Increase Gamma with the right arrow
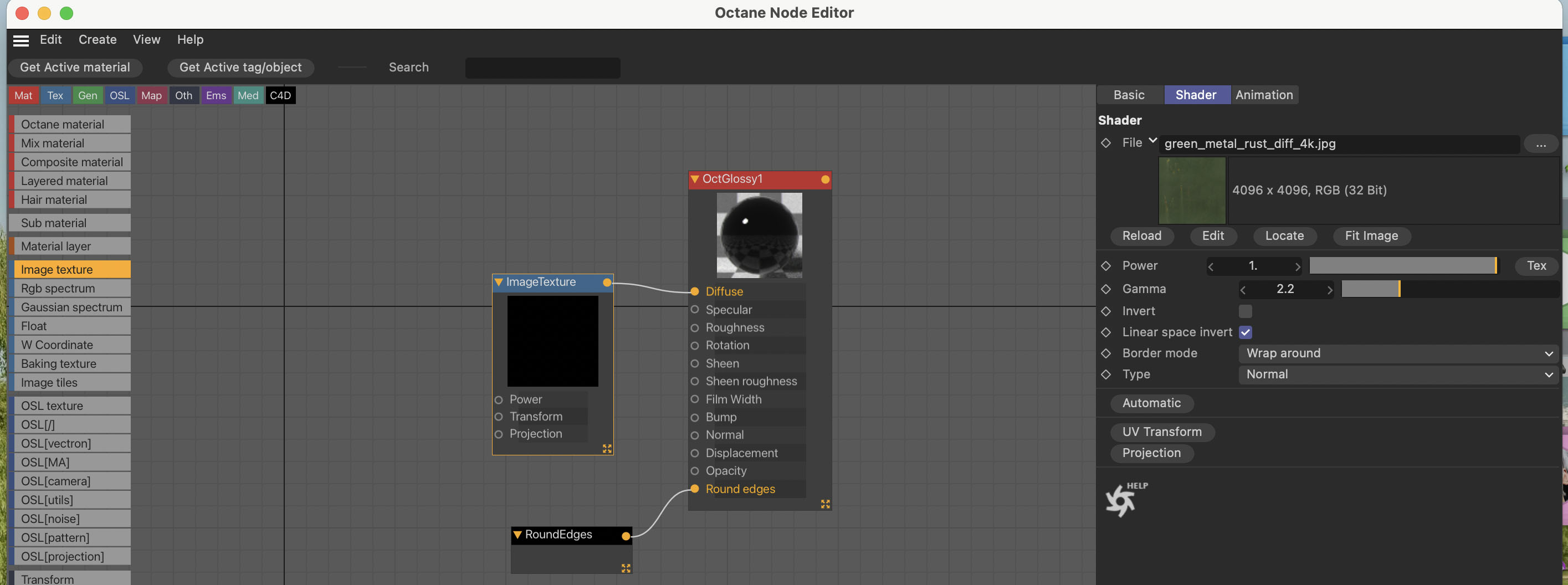Viewport: 1568px width, 585px height. coord(1329,290)
